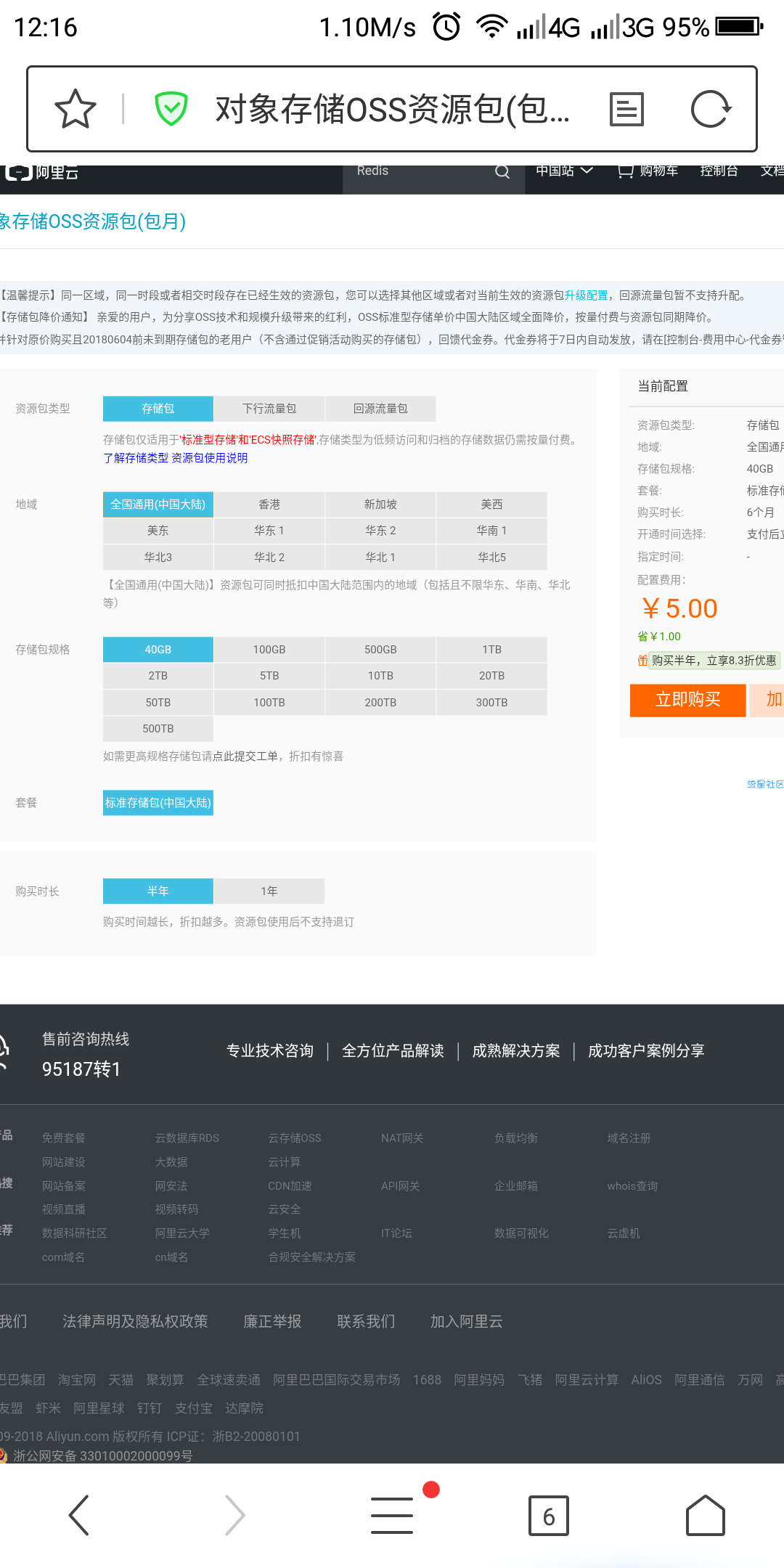
Task: Go forward with browser forward arrow
Action: click(235, 1515)
